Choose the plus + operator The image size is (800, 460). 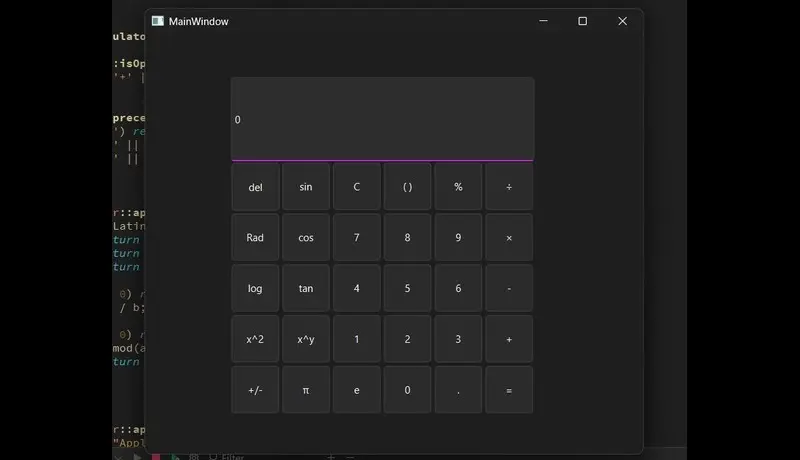click(509, 339)
